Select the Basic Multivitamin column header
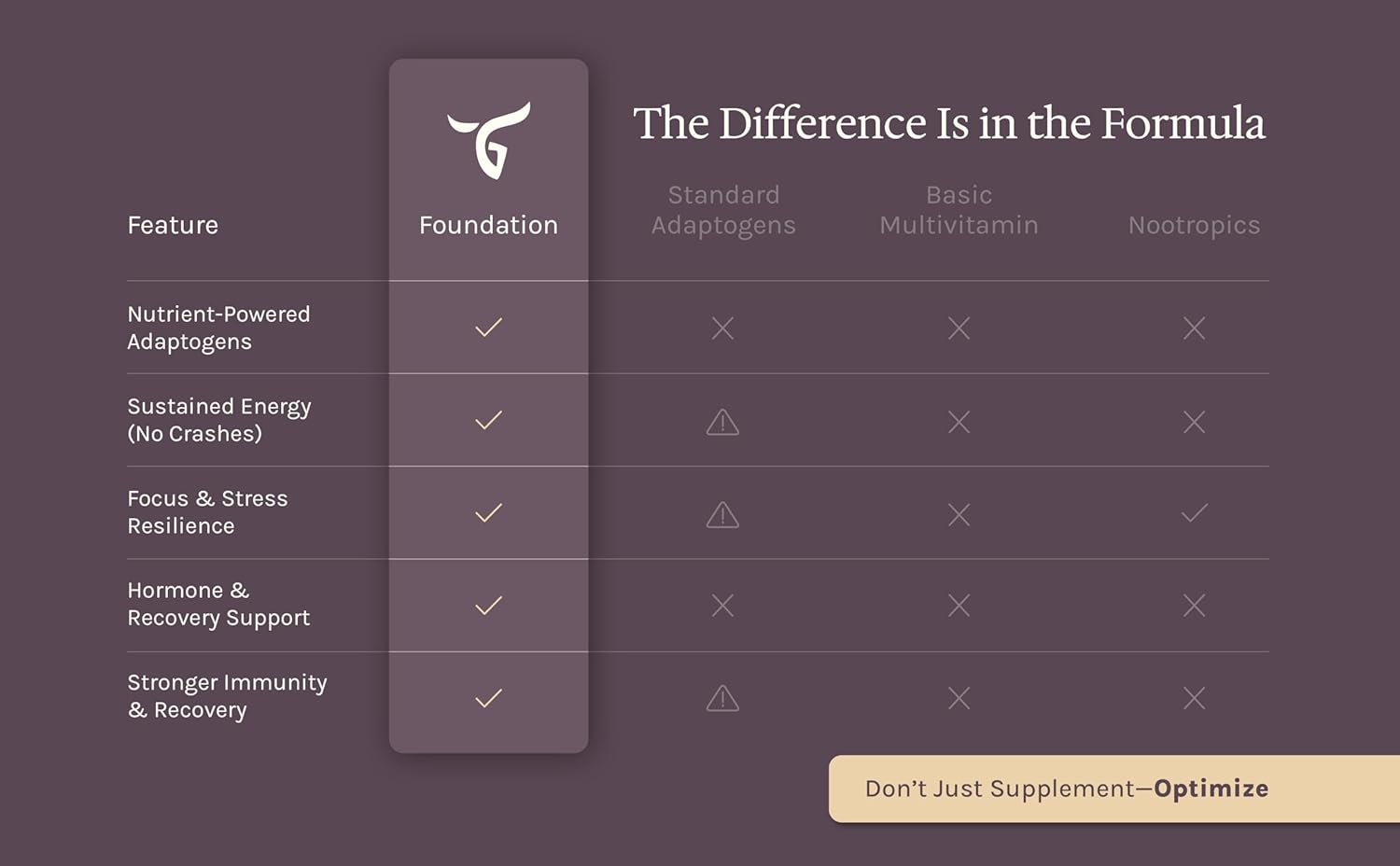This screenshot has width=1400, height=866. (x=959, y=210)
